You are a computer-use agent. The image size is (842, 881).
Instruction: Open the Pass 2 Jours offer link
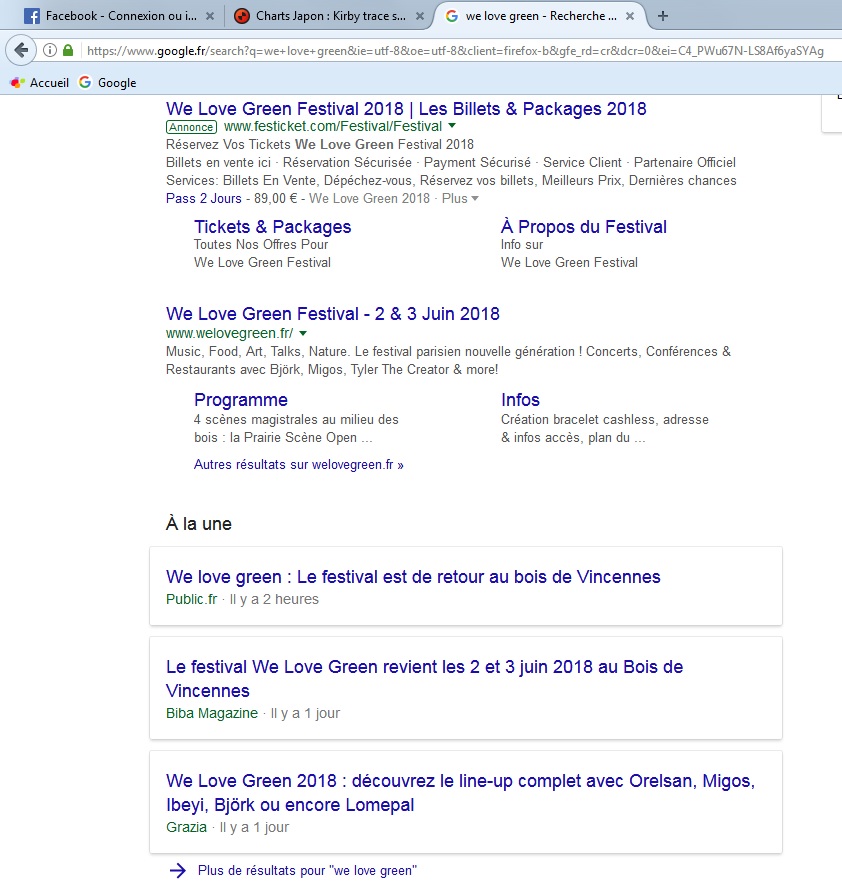coord(204,198)
